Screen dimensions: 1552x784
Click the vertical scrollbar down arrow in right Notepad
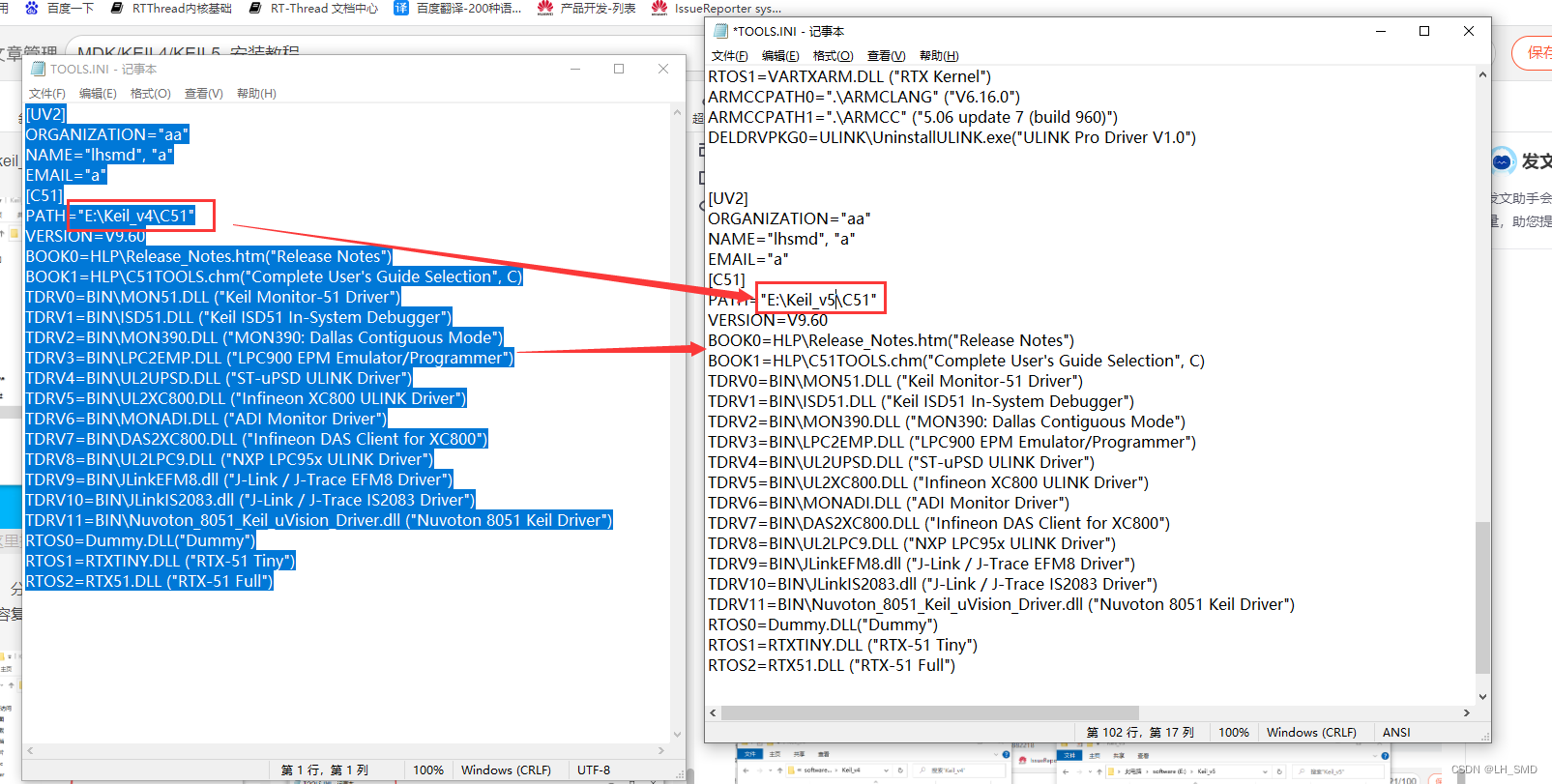coord(1482,696)
